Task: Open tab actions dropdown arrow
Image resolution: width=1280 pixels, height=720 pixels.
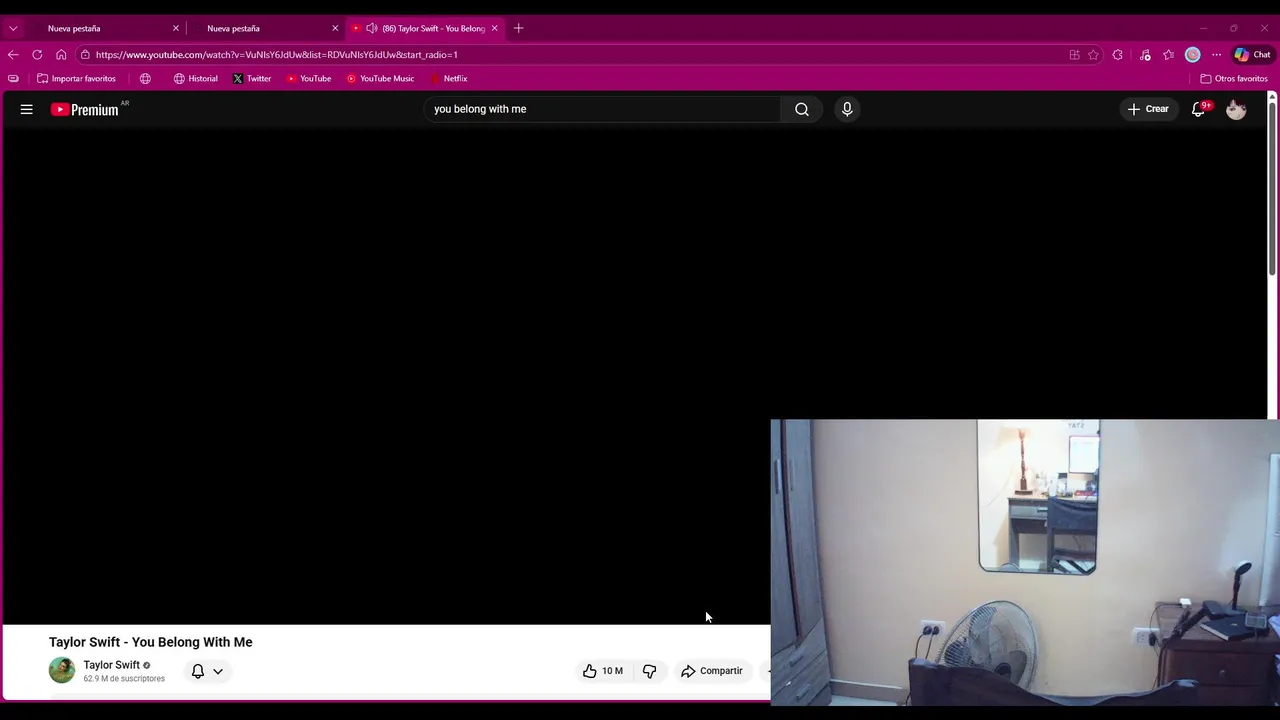Action: tap(13, 28)
